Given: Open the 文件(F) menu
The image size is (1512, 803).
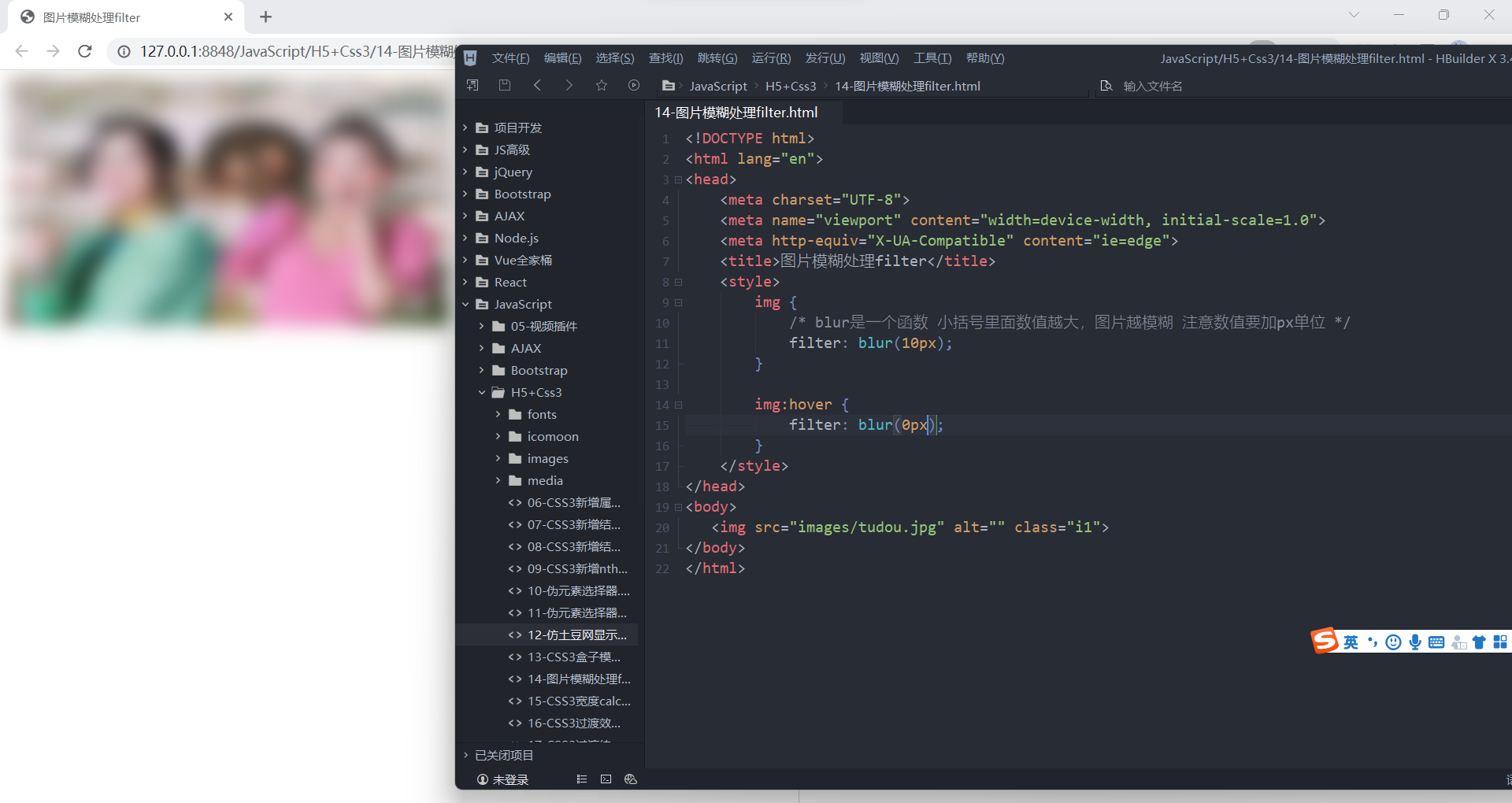Looking at the screenshot, I should click(510, 57).
